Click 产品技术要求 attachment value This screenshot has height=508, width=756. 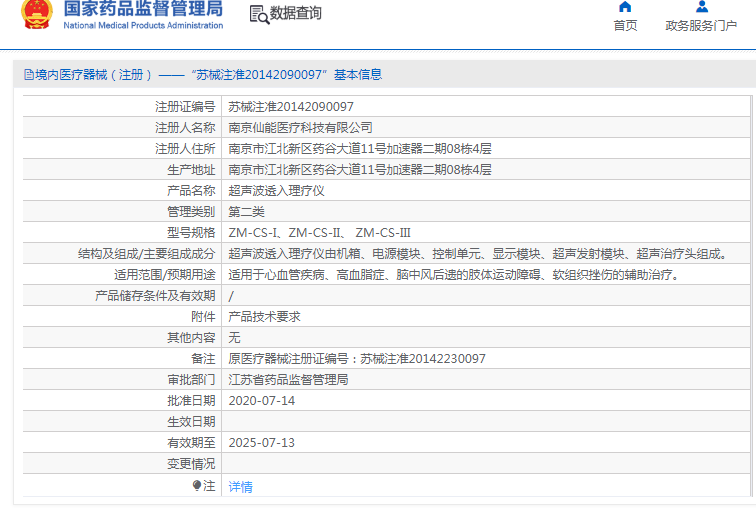tap(264, 317)
